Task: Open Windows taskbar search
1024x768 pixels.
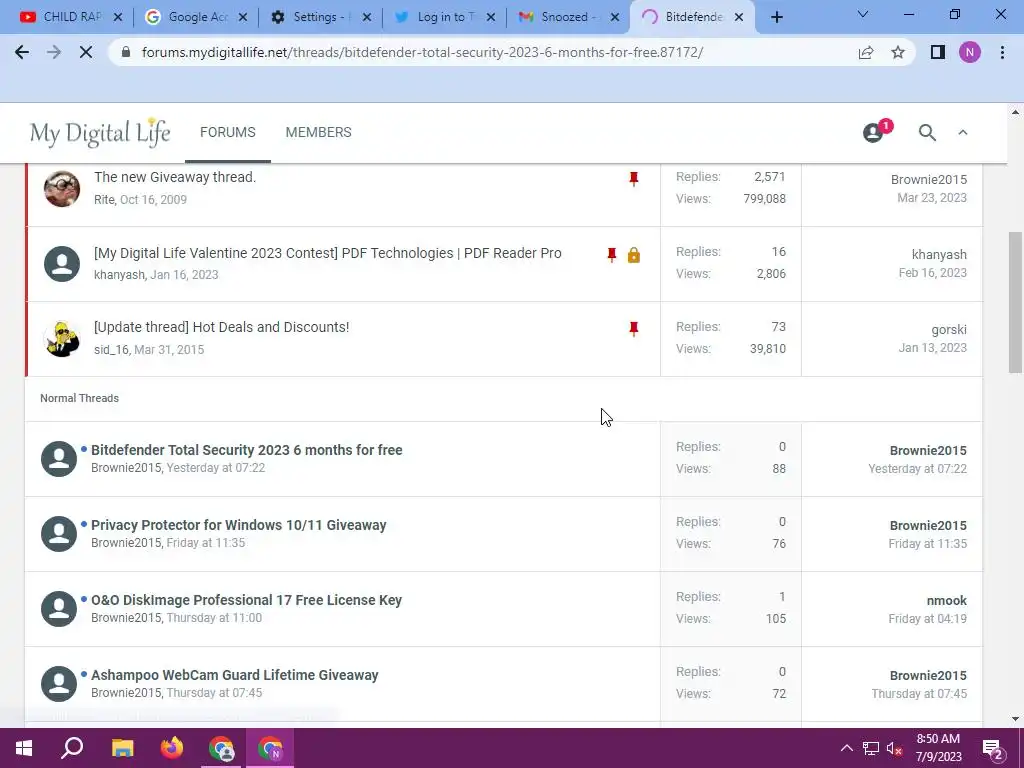Action: click(72, 748)
